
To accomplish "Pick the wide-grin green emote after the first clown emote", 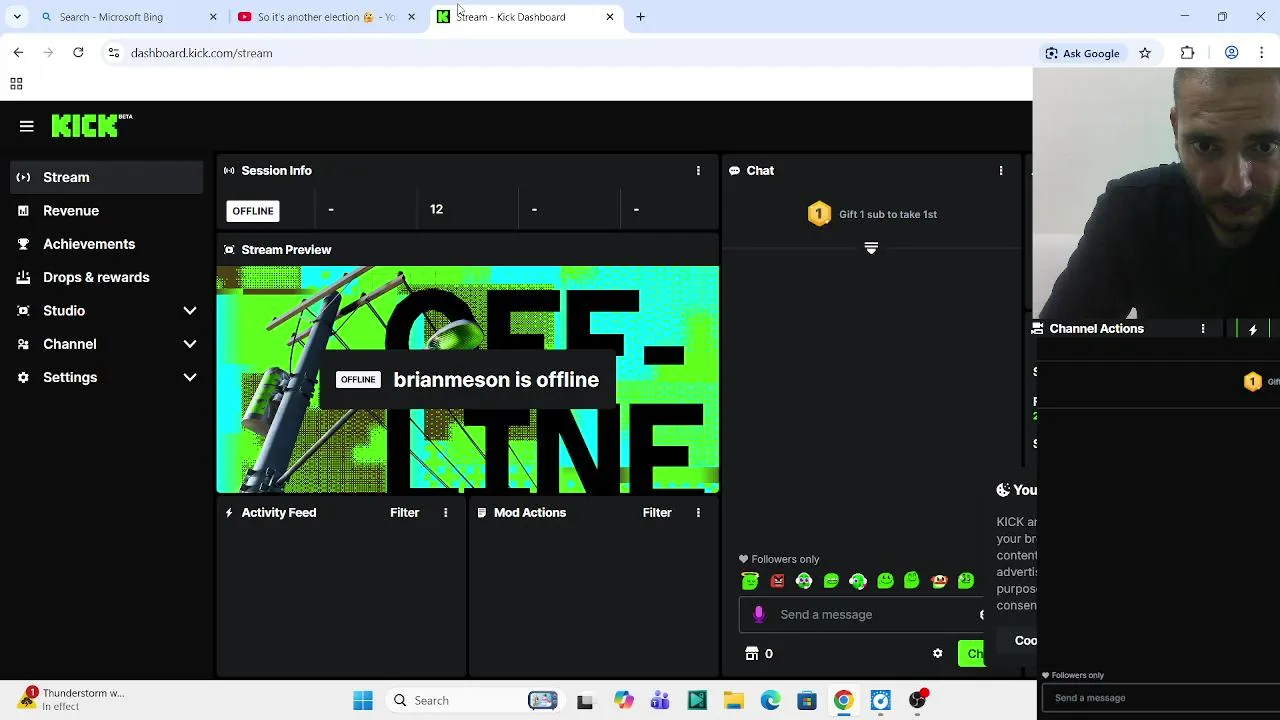I will pos(831,581).
